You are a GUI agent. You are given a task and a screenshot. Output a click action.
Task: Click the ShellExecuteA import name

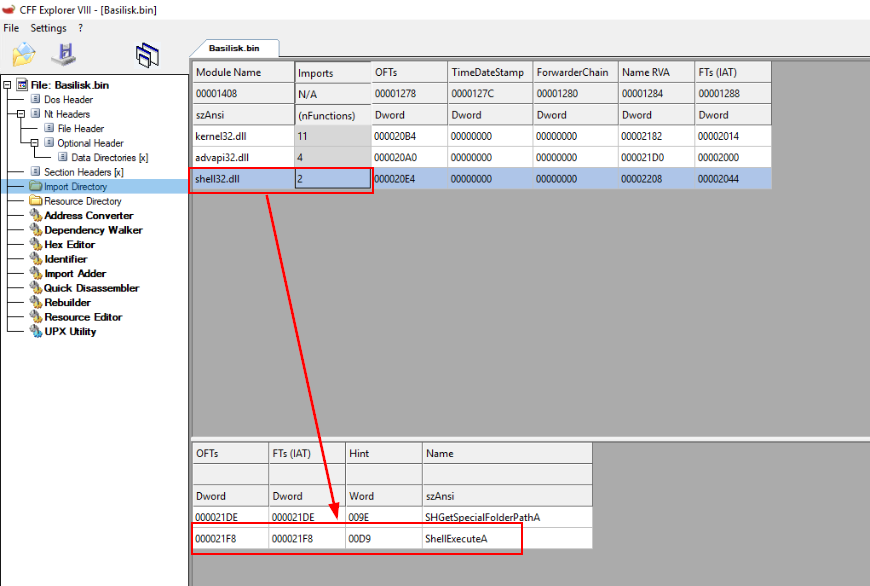pyautogui.click(x=456, y=538)
